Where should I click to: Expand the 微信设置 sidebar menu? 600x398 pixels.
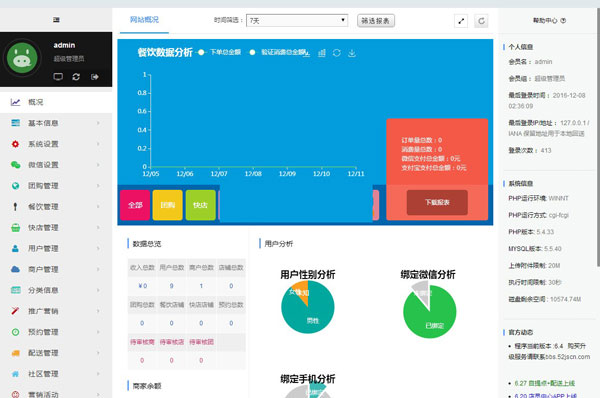[56, 165]
